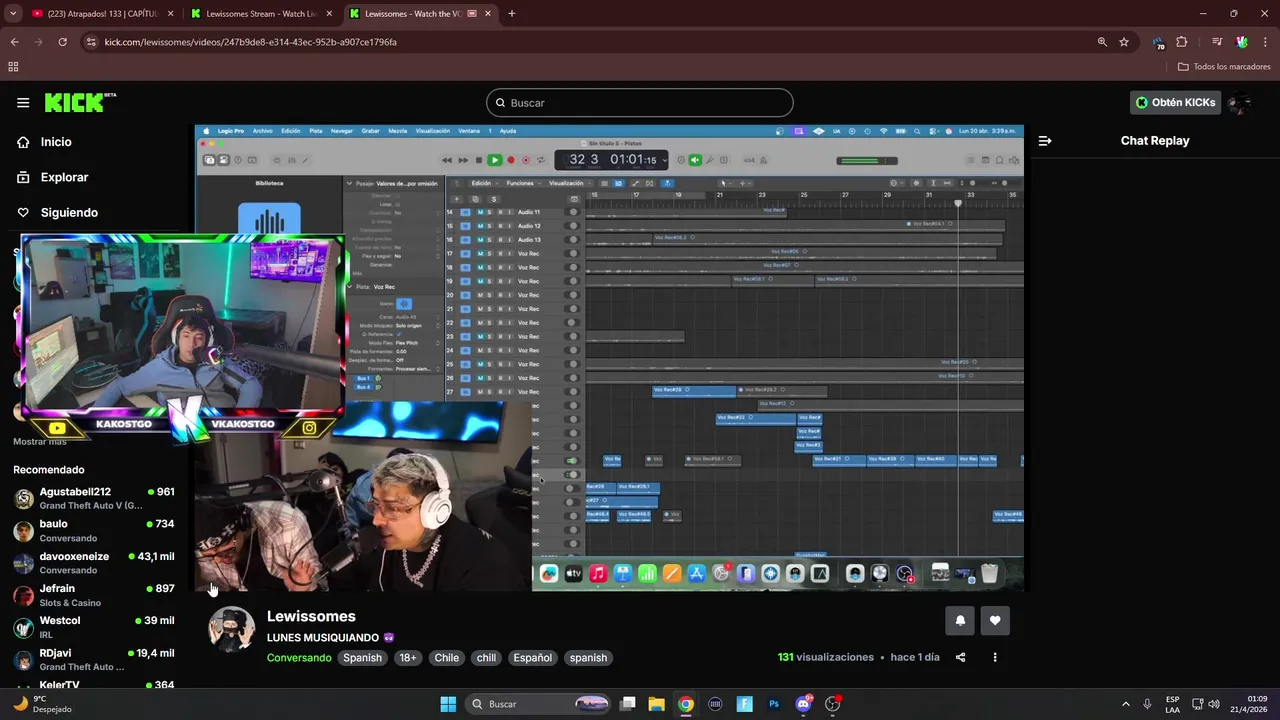Open File Explorer from the taskbar

click(x=656, y=704)
